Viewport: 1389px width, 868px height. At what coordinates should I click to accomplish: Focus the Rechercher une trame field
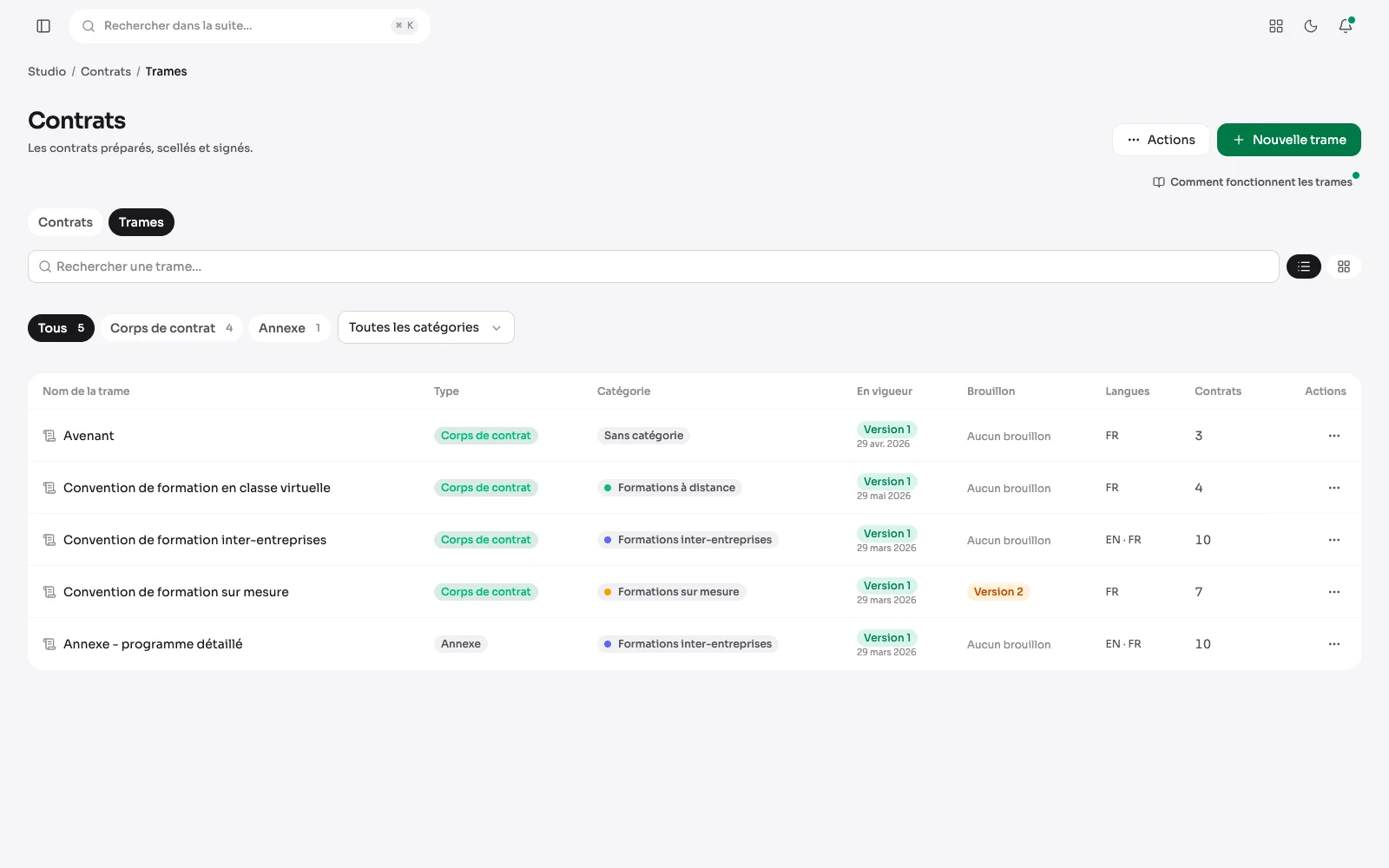pyautogui.click(x=654, y=266)
